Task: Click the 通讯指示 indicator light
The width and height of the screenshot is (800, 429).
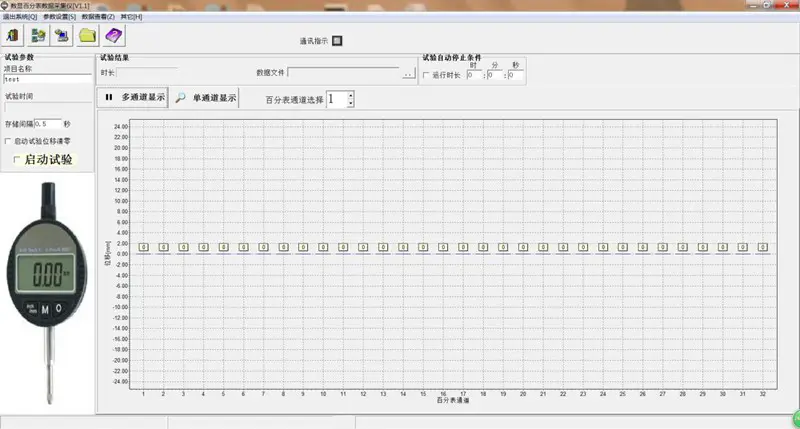Action: pos(337,40)
